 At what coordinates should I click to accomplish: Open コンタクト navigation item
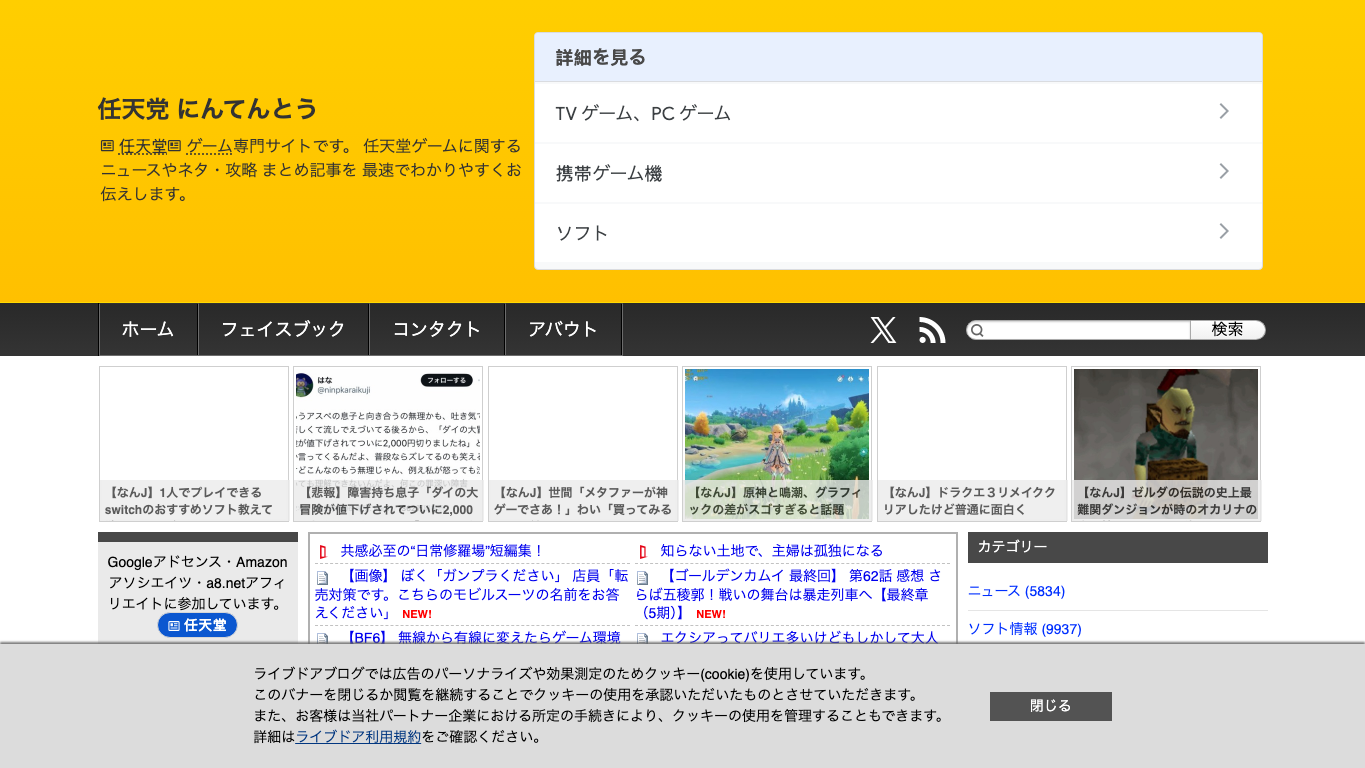436,329
